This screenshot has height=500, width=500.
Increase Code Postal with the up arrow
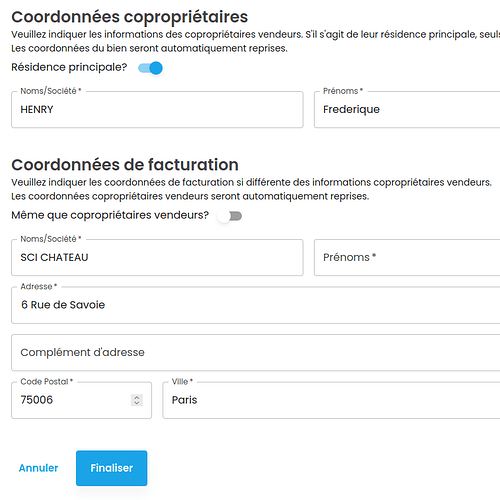[137, 397]
